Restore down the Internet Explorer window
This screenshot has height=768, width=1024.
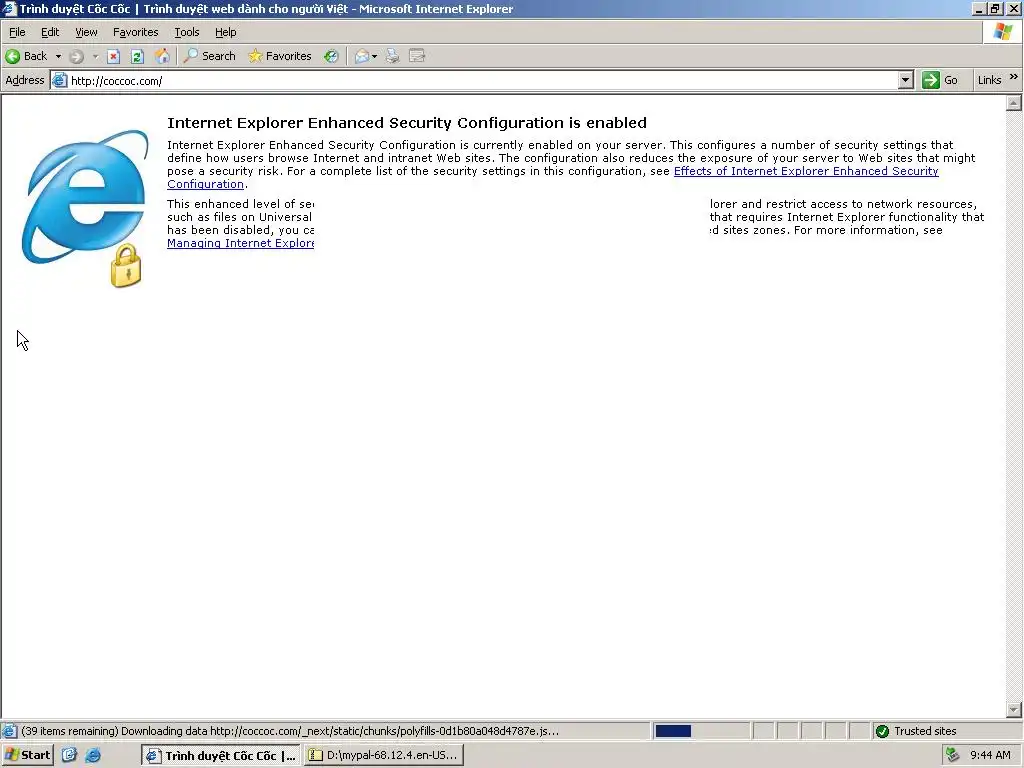click(995, 8)
